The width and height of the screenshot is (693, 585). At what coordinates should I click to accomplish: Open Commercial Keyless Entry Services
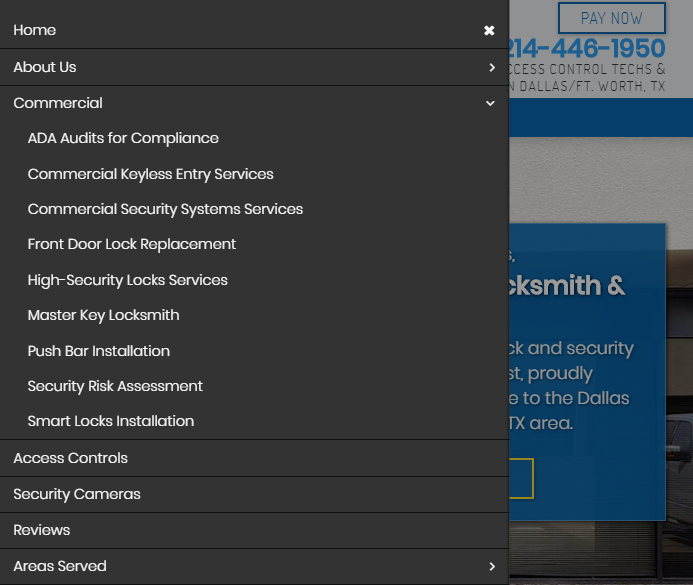click(x=150, y=174)
